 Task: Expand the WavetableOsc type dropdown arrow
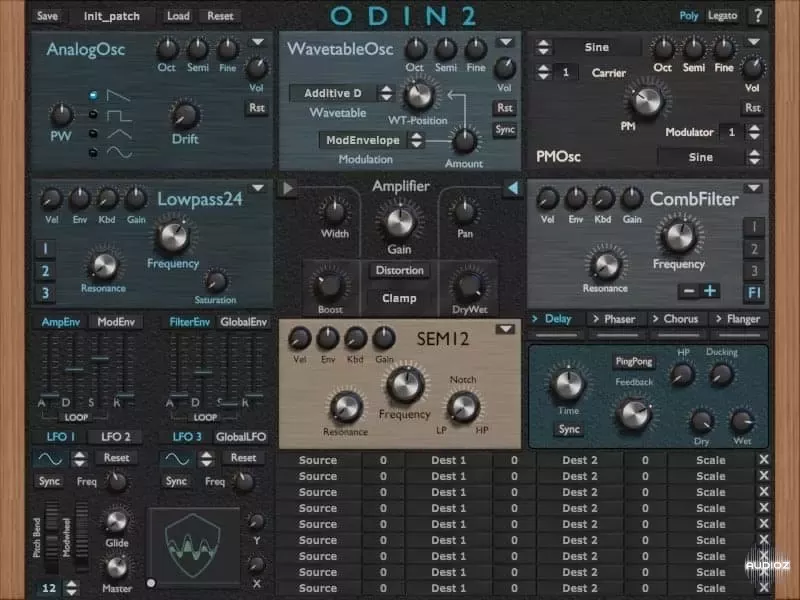(506, 42)
